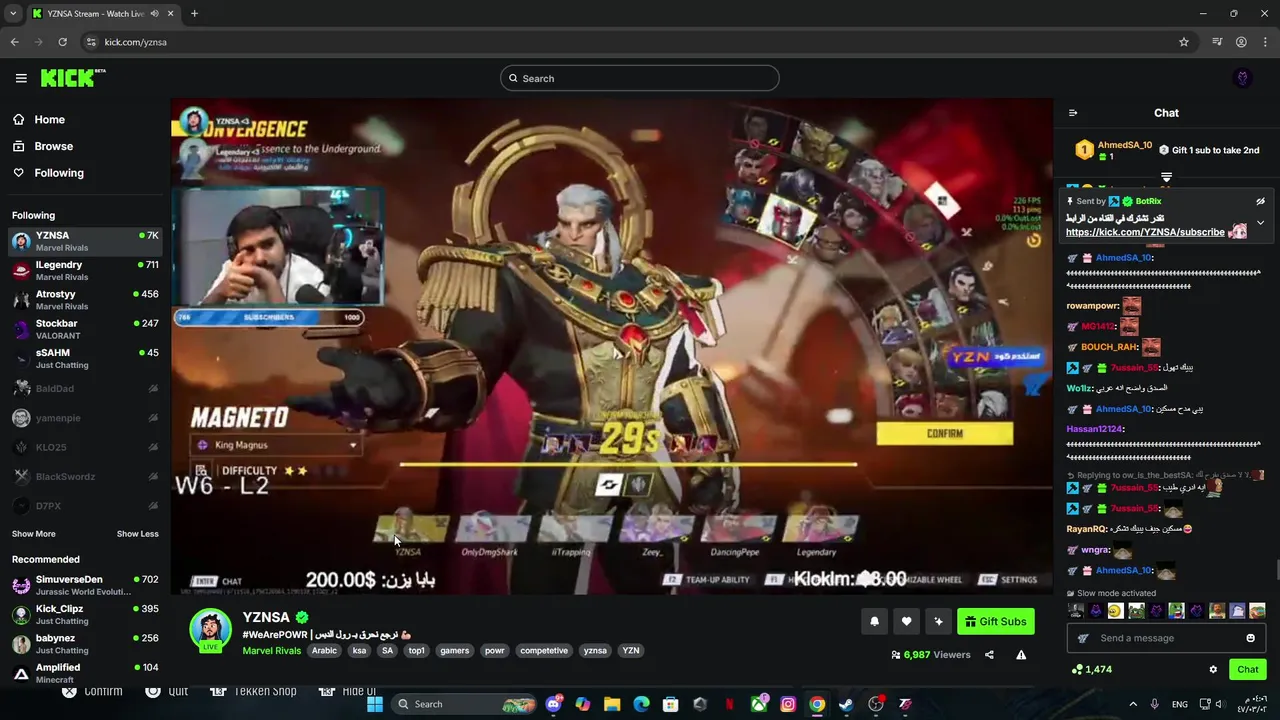Click the Marvel Rivals category link
This screenshot has width=1280, height=720.
[272, 650]
